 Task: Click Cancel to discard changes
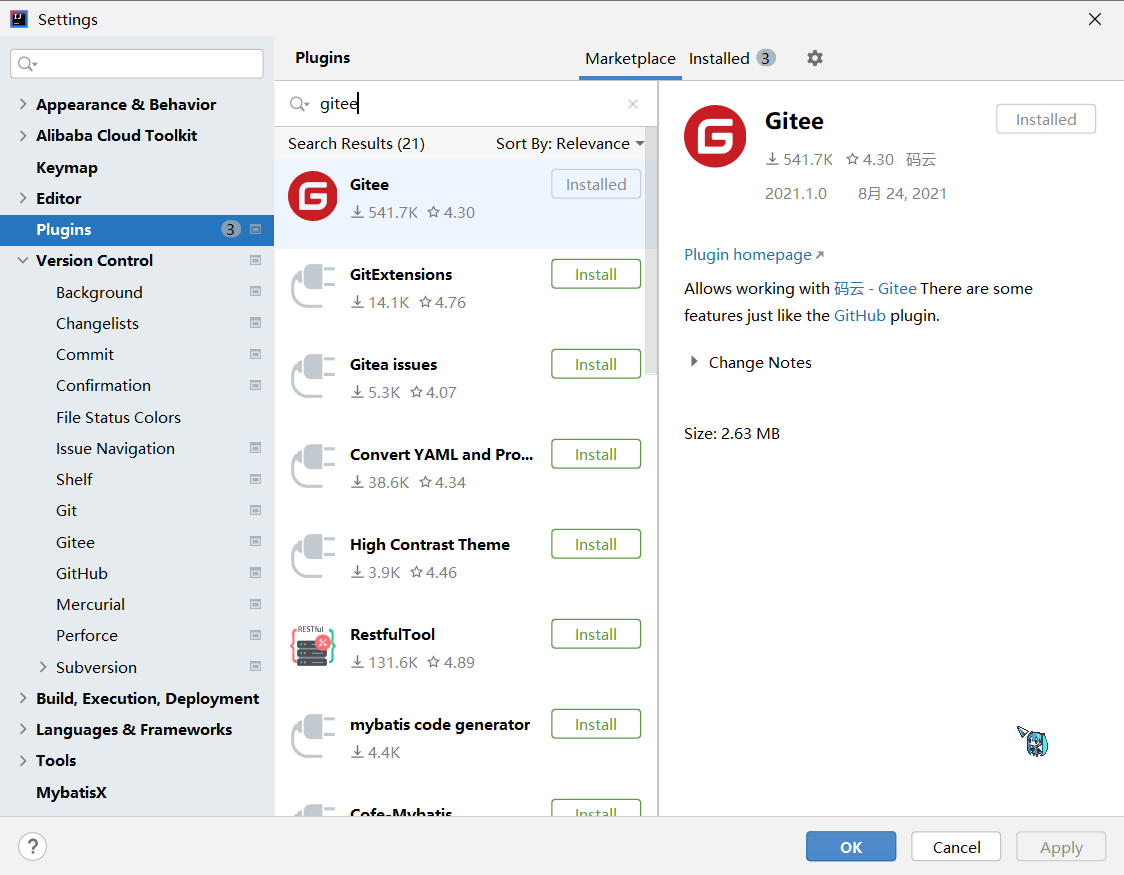[x=956, y=846]
